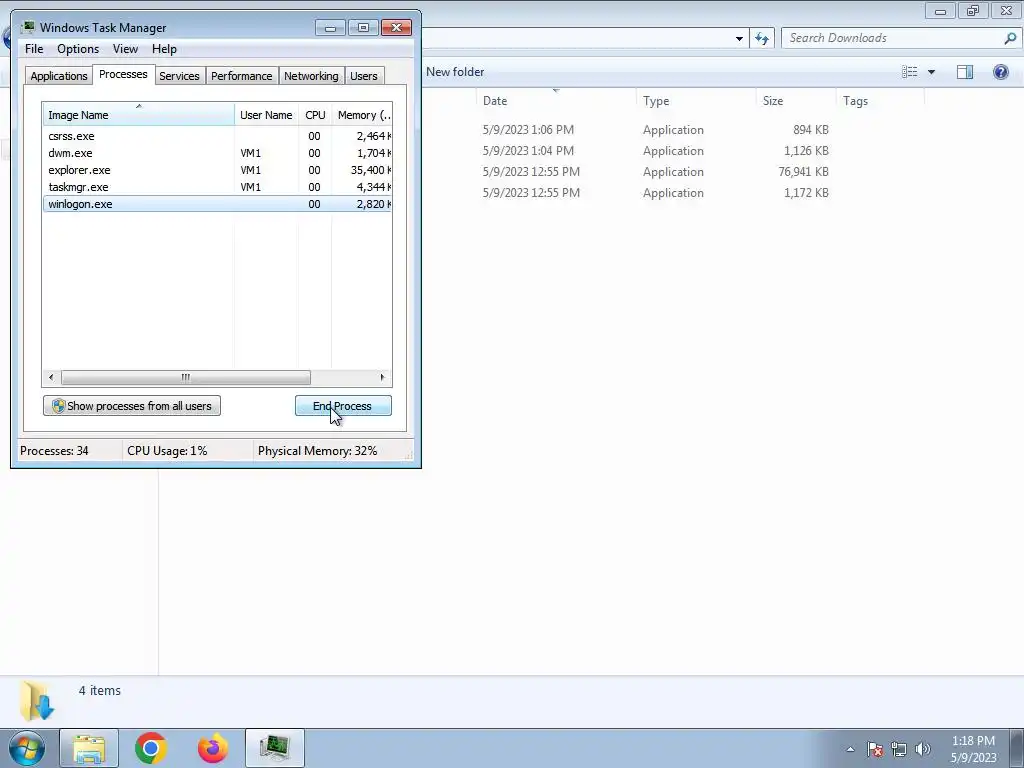1024x768 pixels.
Task: Open the Action Center flag icon
Action: click(875, 749)
